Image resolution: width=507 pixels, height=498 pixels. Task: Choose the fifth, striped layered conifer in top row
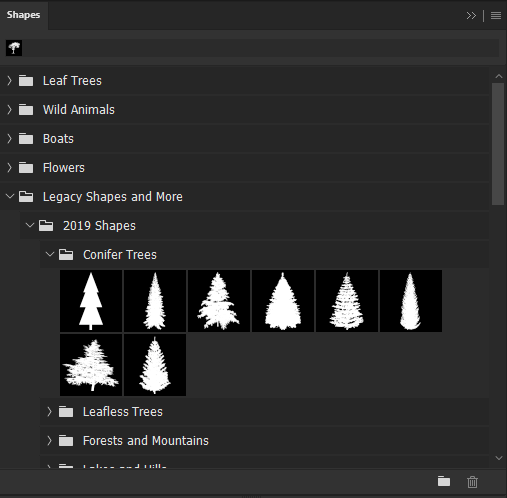pos(347,301)
